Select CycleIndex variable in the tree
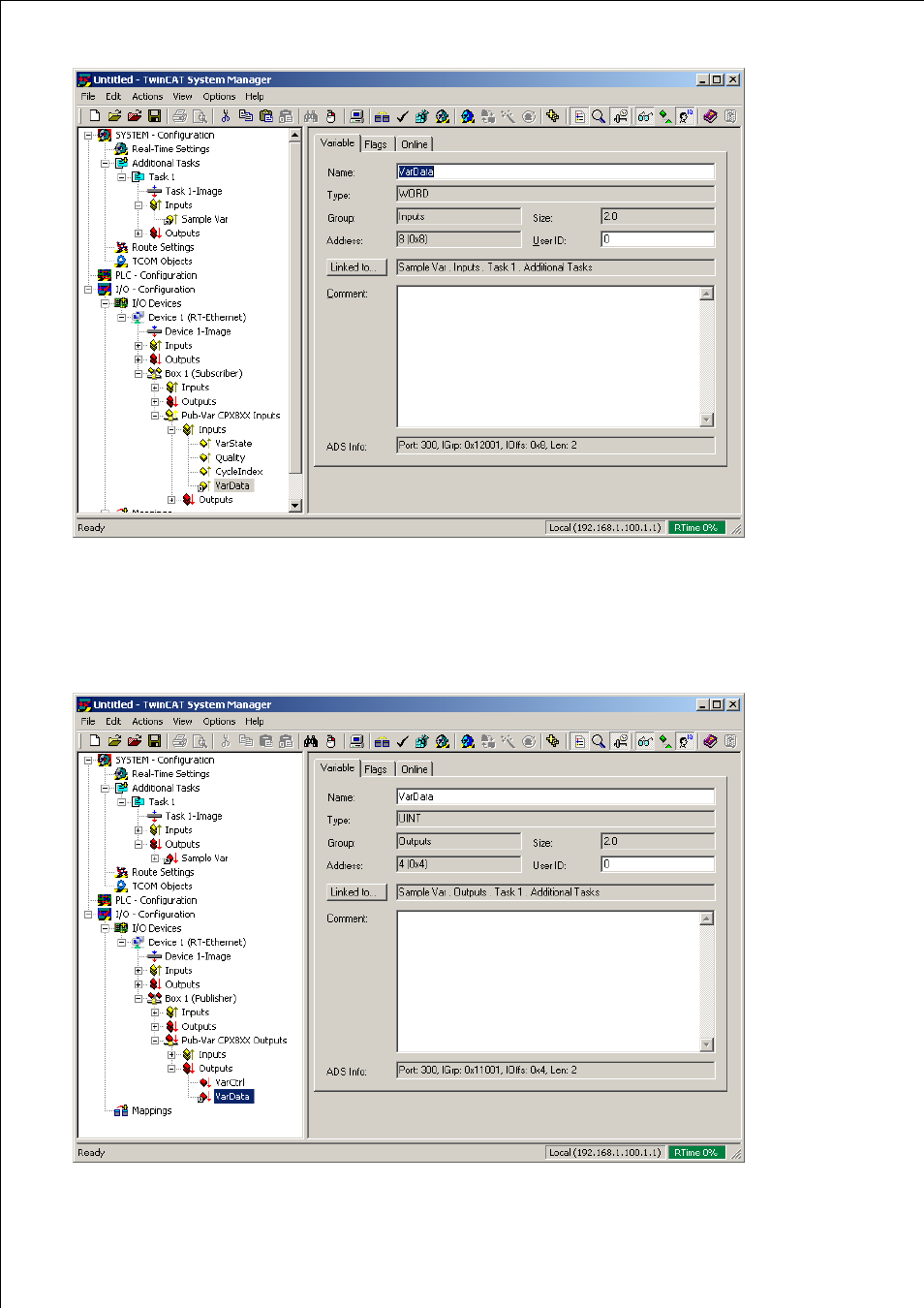The height and width of the screenshot is (1308, 924). (238, 472)
